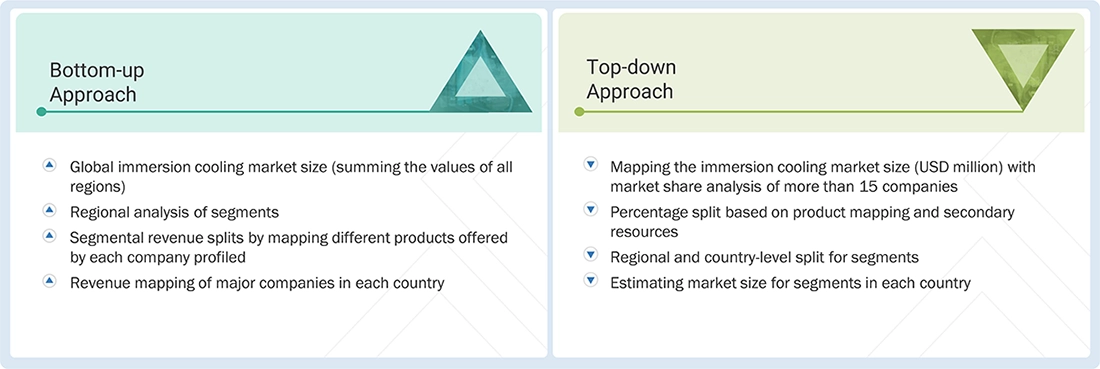Click the down-arrow bullet beside Mapping the immersion cooling
Screen dimensions: 1100x369
click(590, 165)
